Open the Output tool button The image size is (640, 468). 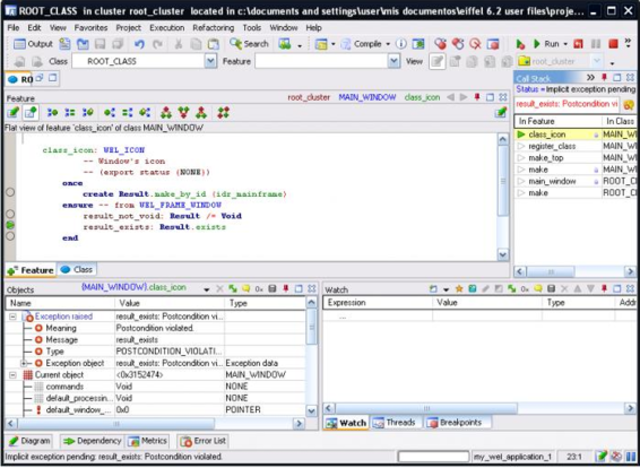coord(33,44)
